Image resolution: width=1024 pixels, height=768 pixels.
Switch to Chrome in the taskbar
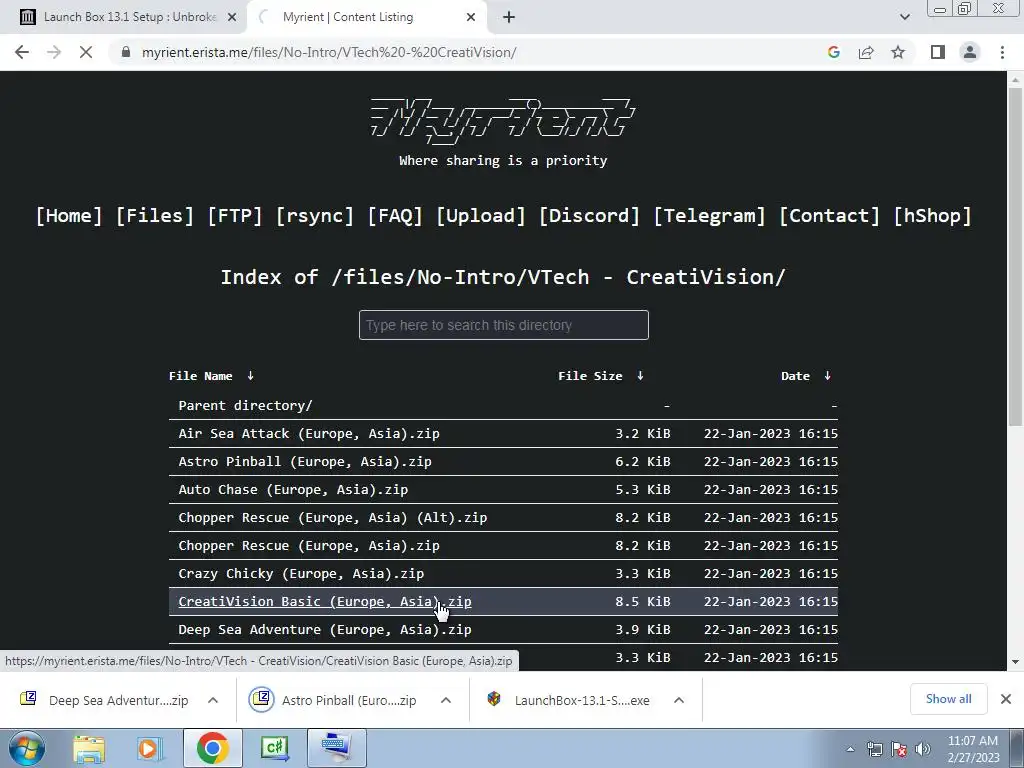click(212, 748)
